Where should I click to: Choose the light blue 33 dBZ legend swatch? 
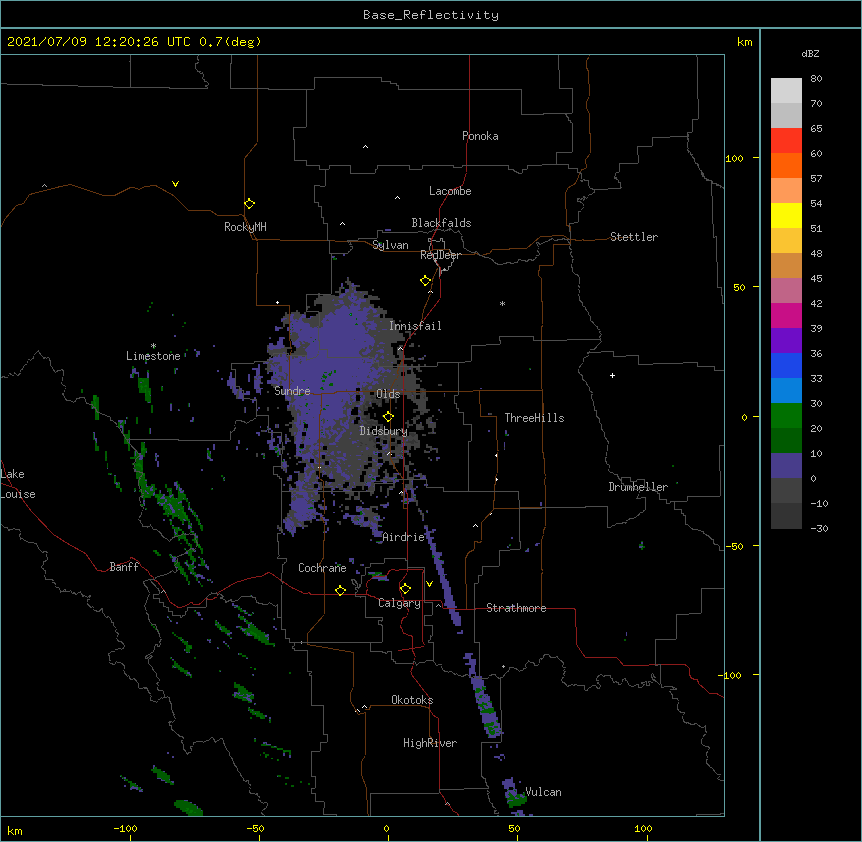coord(786,390)
